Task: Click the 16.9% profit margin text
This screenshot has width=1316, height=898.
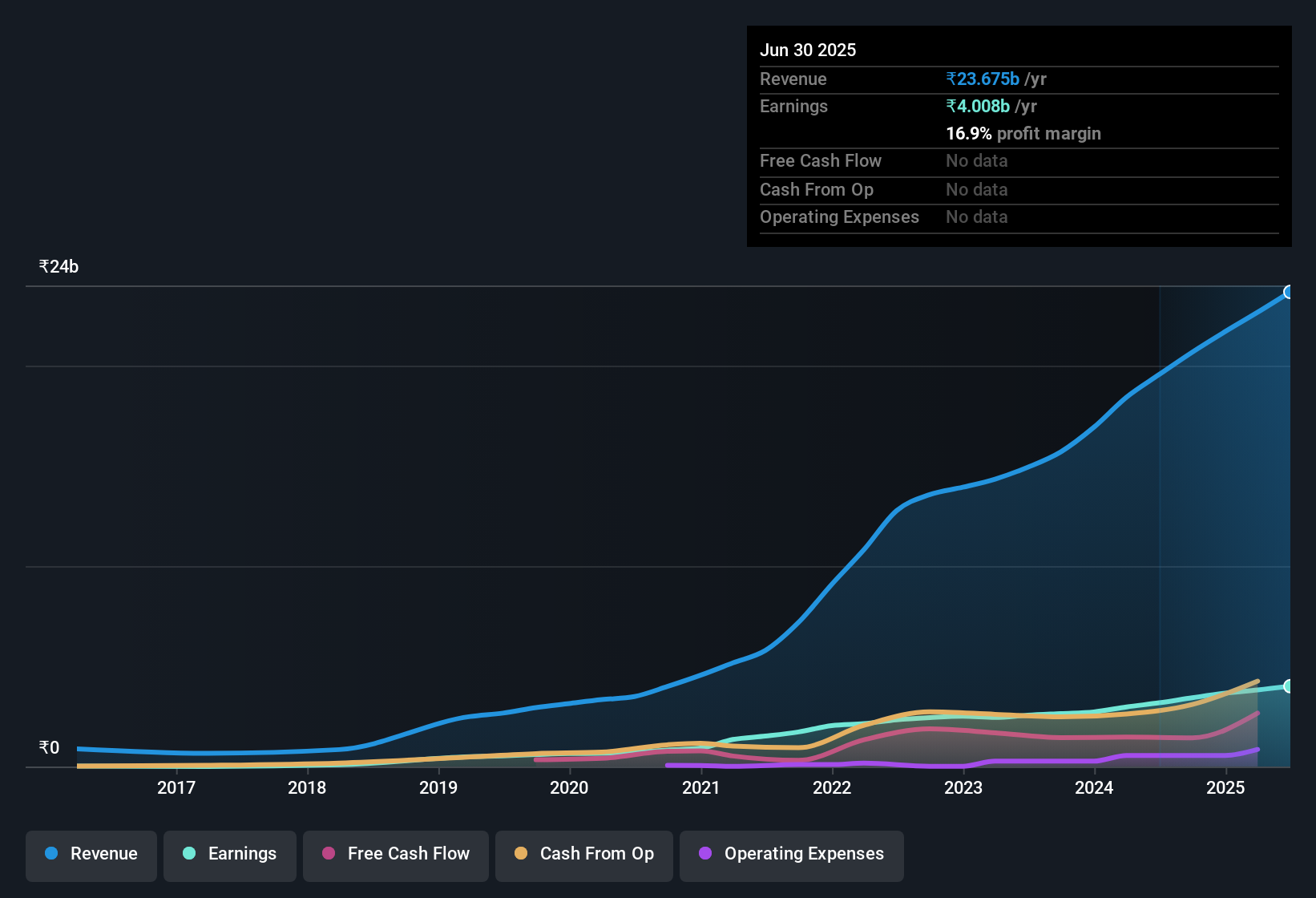Action: [x=1023, y=133]
